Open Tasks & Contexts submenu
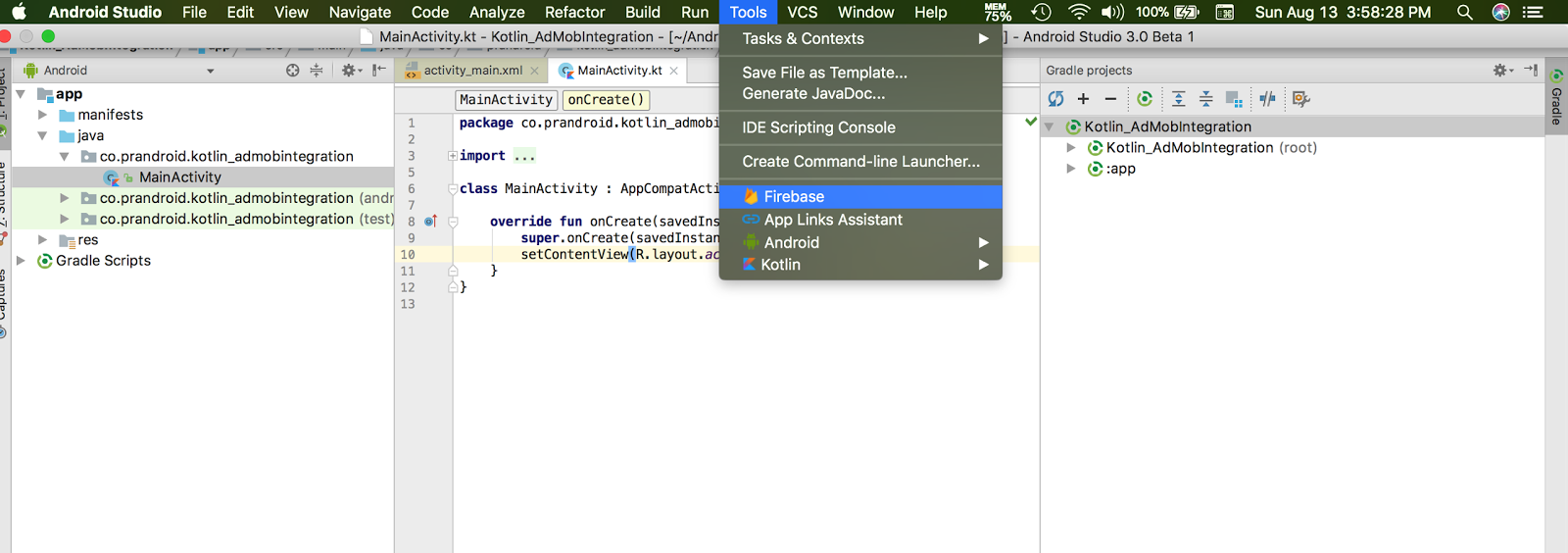This screenshot has height=553, width=1568. pyautogui.click(x=860, y=39)
